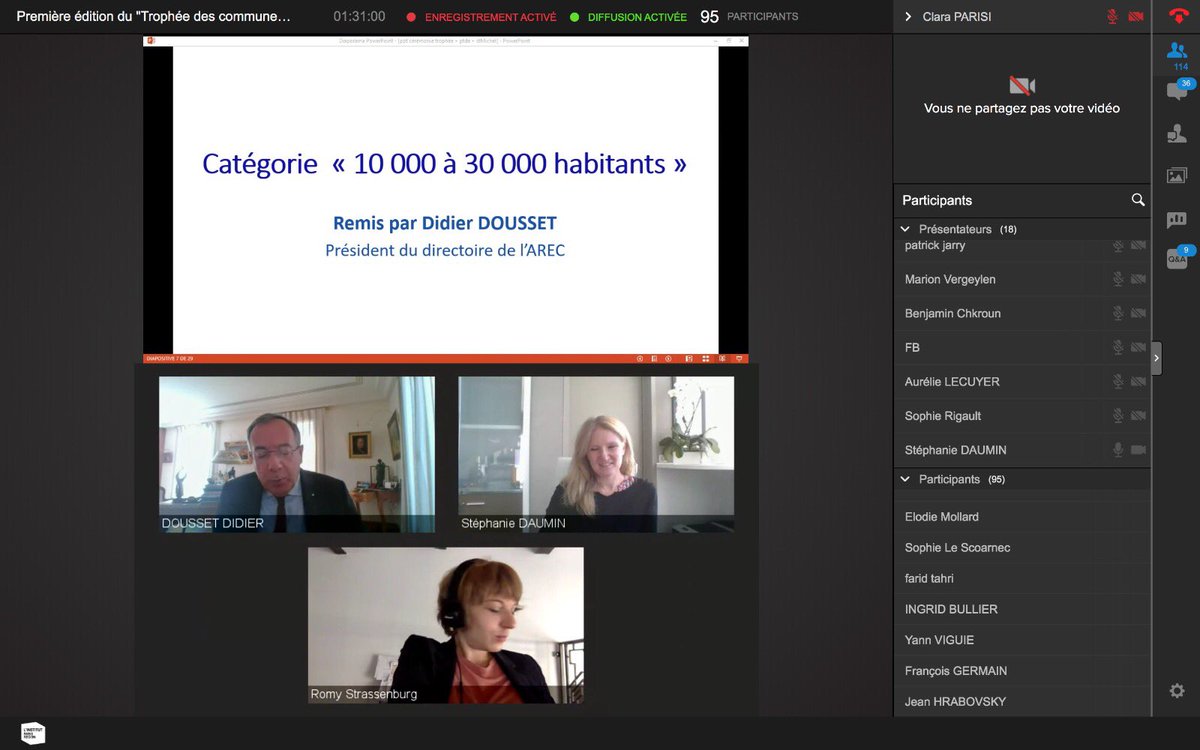Select the Romy Strassenburg video tile
The height and width of the screenshot is (750, 1200).
(446, 625)
